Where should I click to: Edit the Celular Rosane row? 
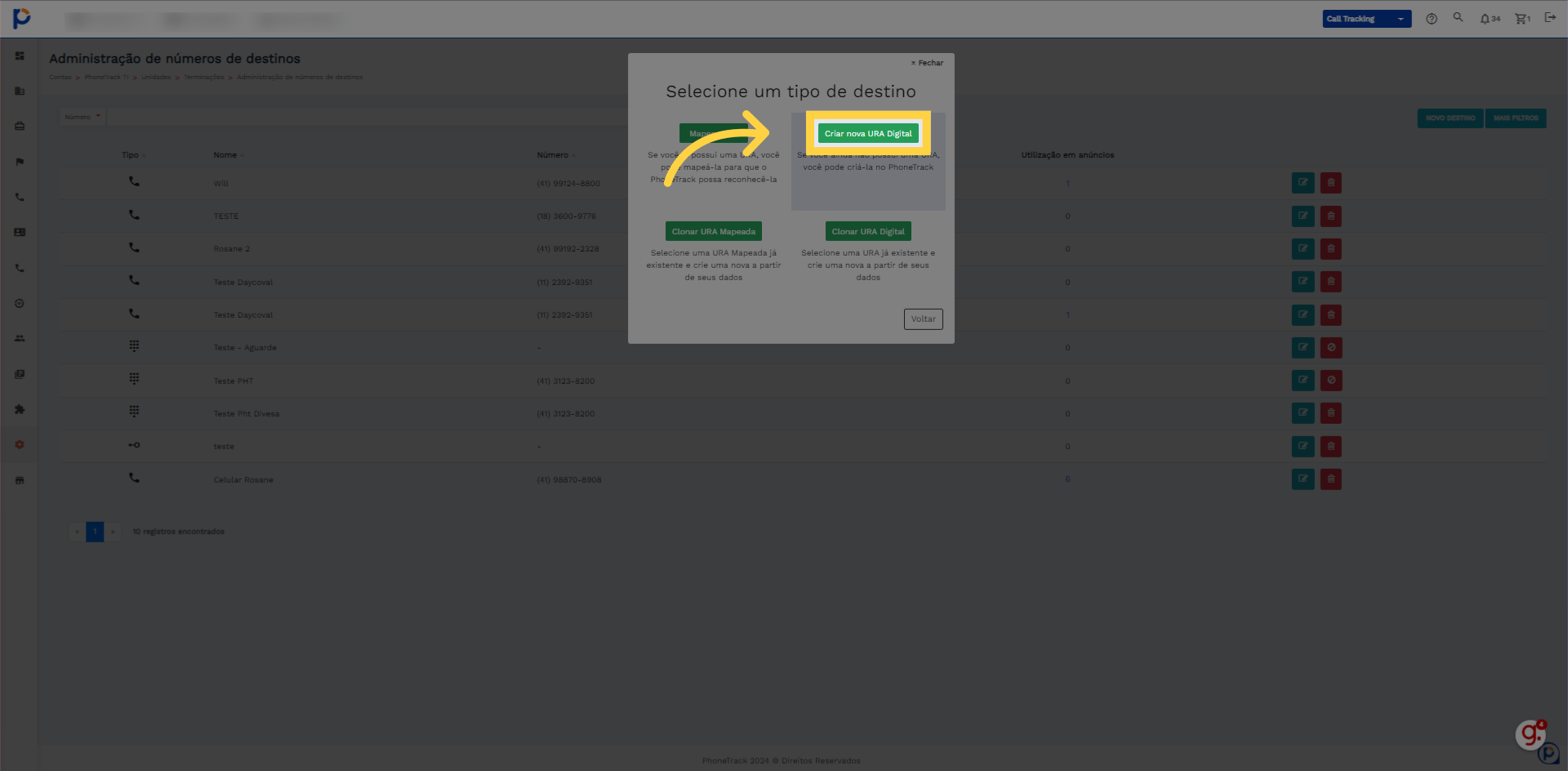[1303, 479]
